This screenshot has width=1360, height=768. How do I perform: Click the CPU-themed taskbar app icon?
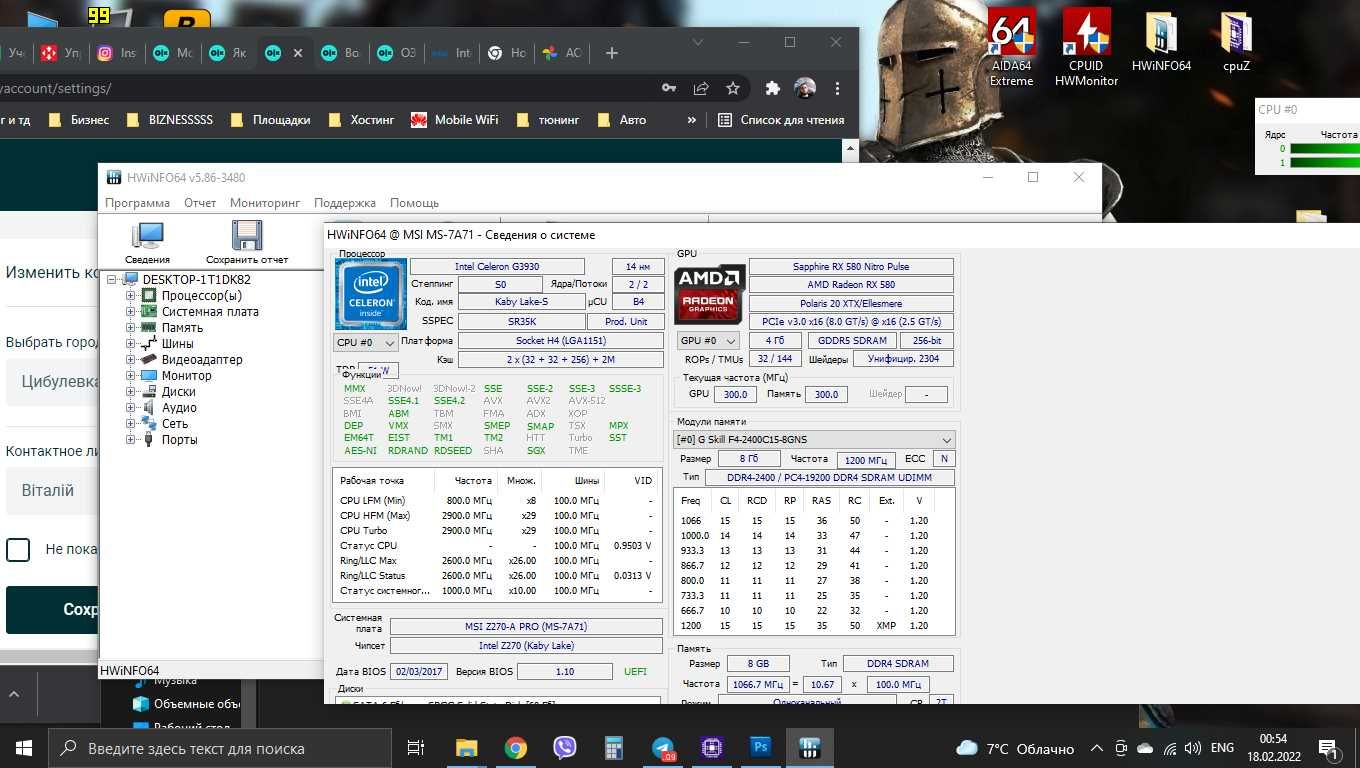[x=712, y=747]
